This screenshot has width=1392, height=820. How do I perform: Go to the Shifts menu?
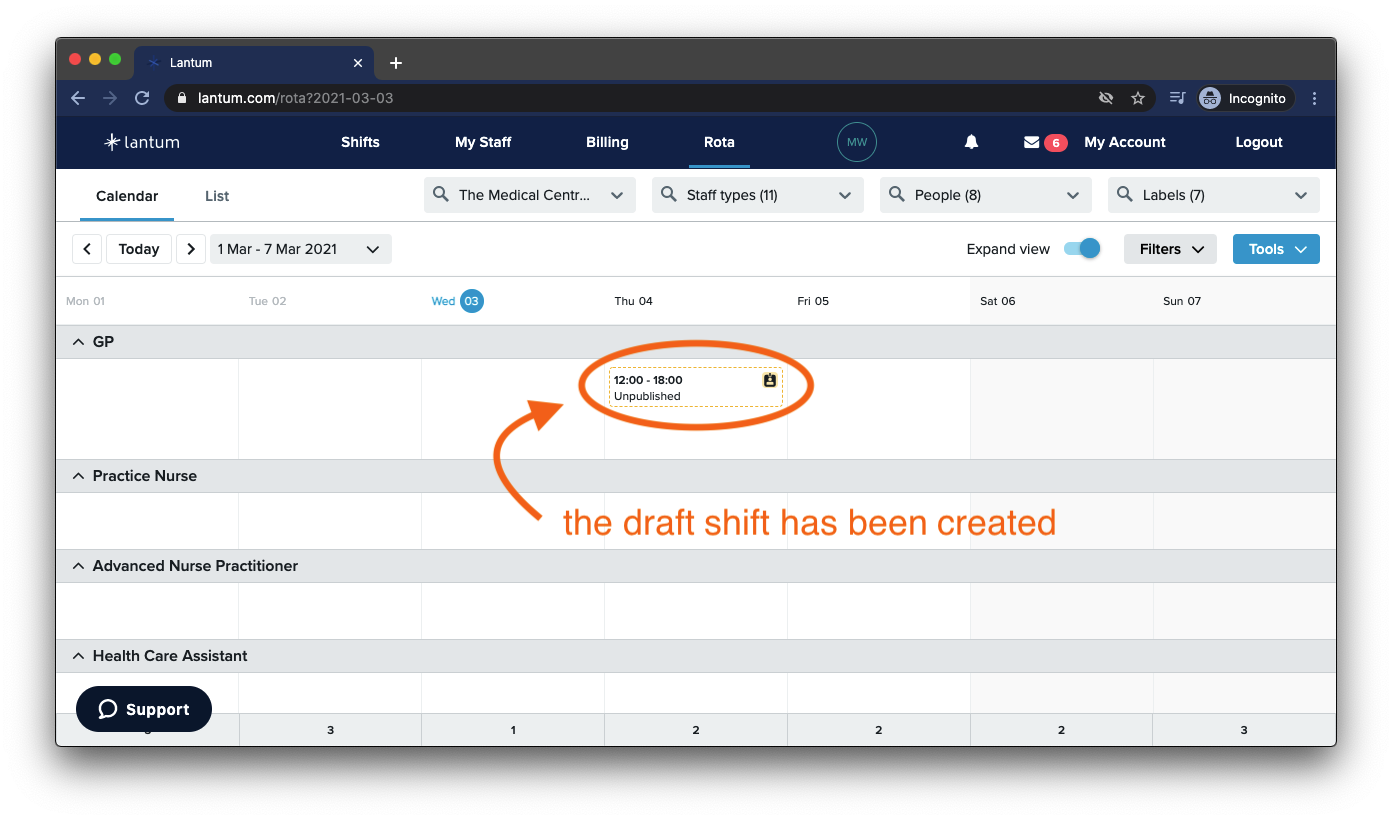coord(360,142)
